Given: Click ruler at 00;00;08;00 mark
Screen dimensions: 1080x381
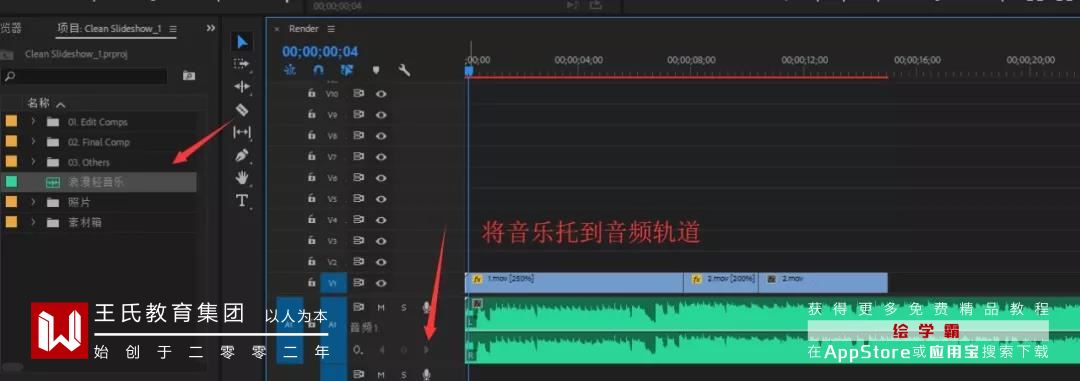Looking at the screenshot, I should tap(691, 60).
